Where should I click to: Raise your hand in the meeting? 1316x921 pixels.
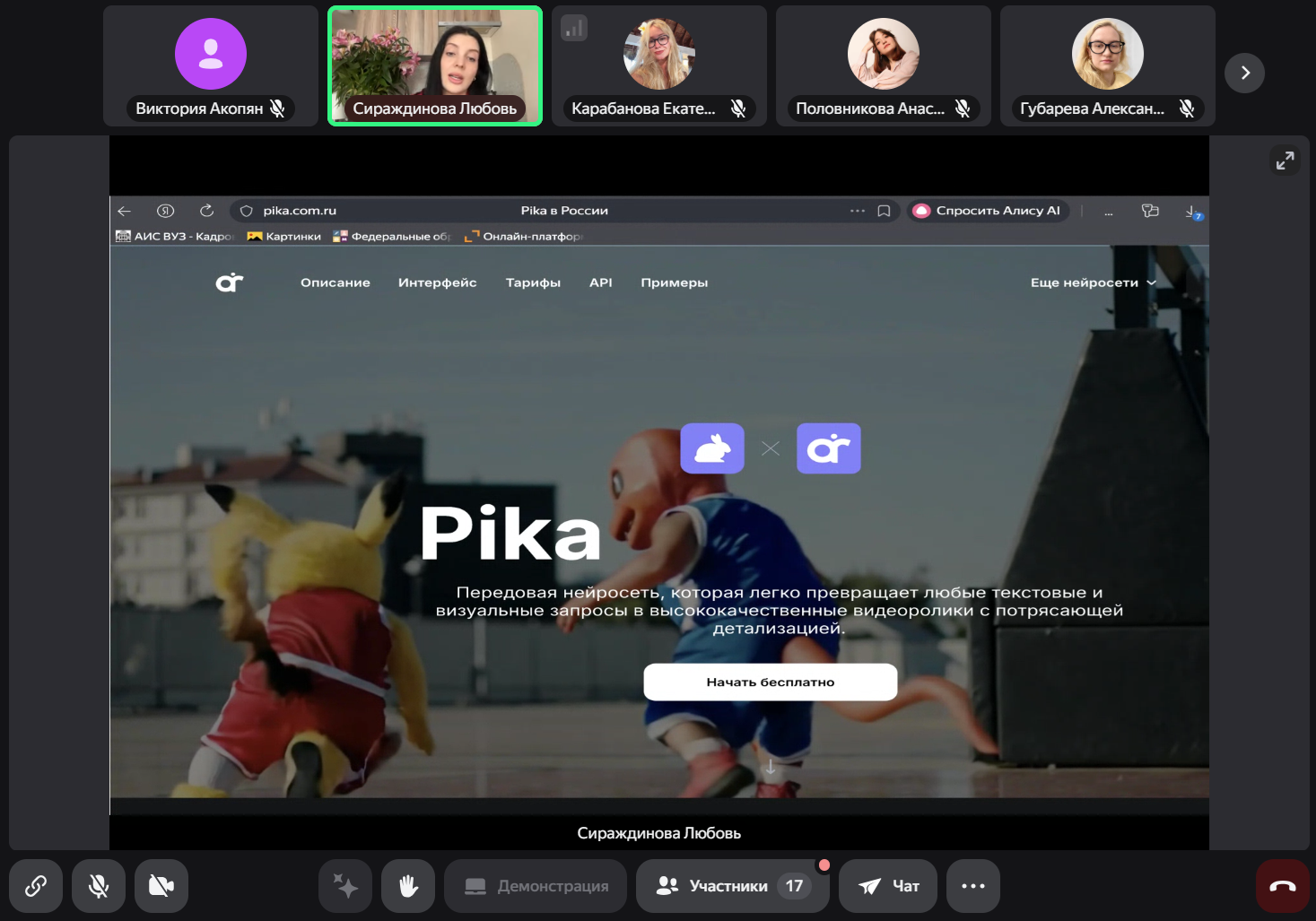click(408, 886)
